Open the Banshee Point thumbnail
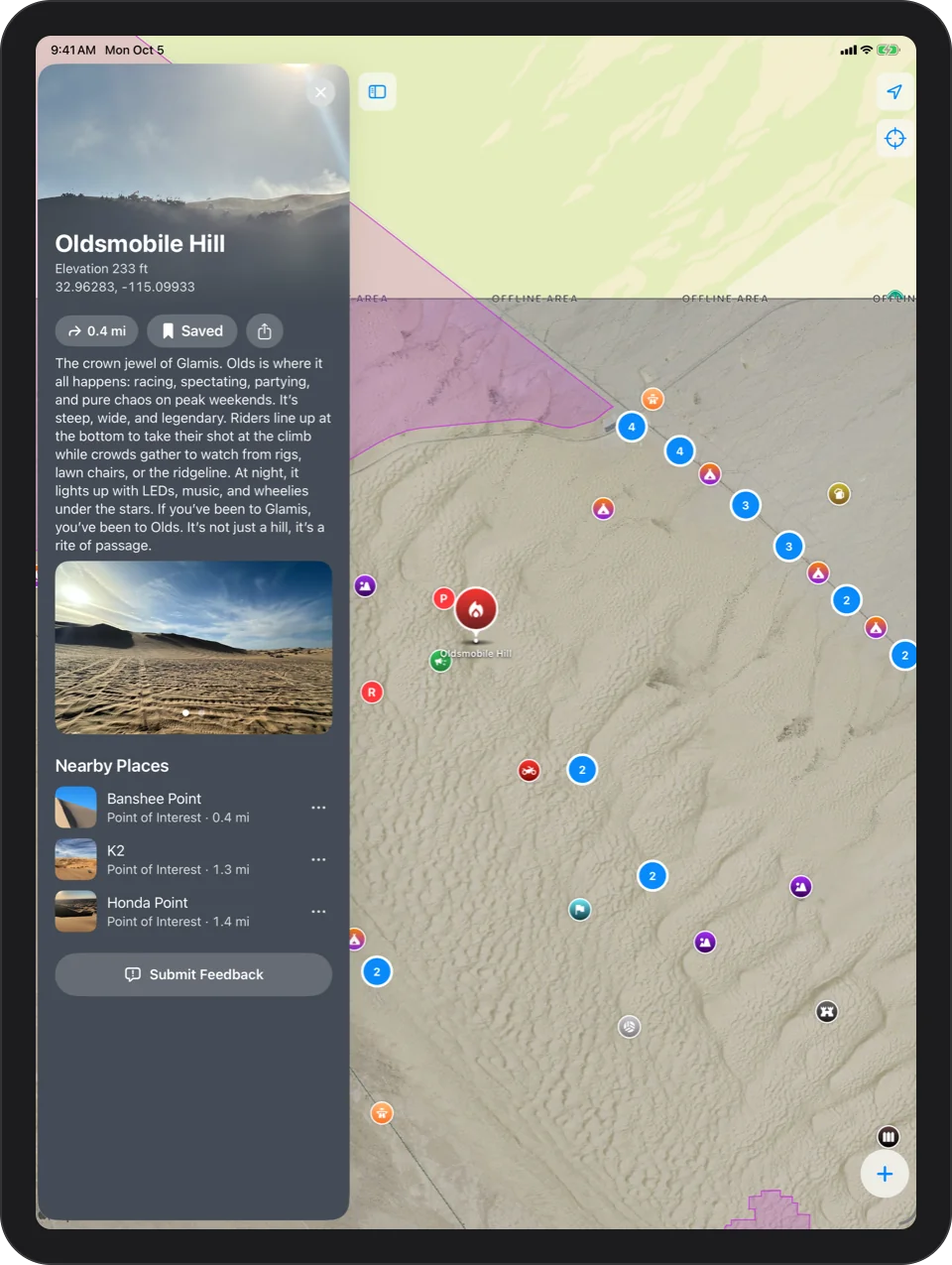The width and height of the screenshot is (952, 1265). pos(75,808)
